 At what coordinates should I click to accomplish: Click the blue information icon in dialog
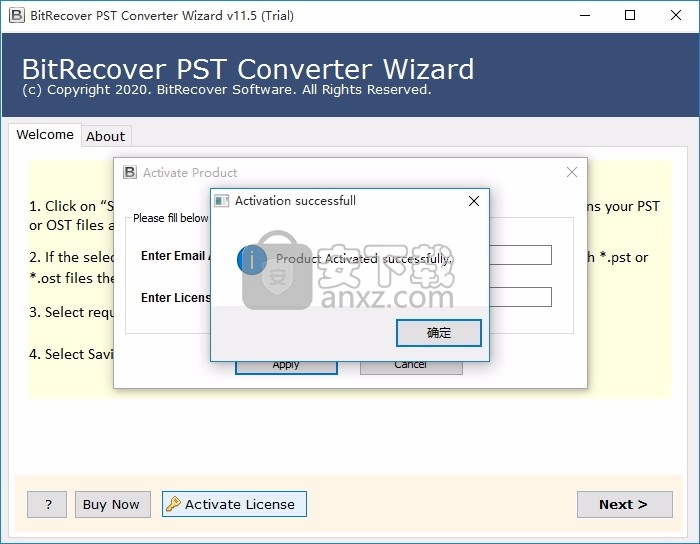pos(252,259)
